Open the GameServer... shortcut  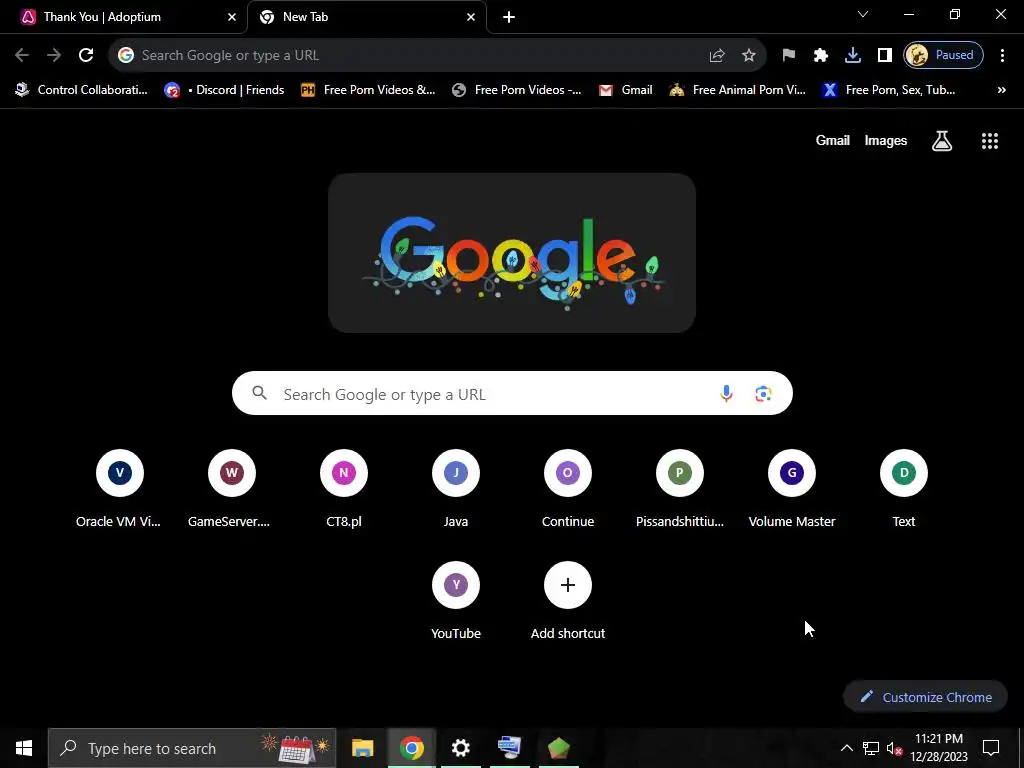(232, 487)
